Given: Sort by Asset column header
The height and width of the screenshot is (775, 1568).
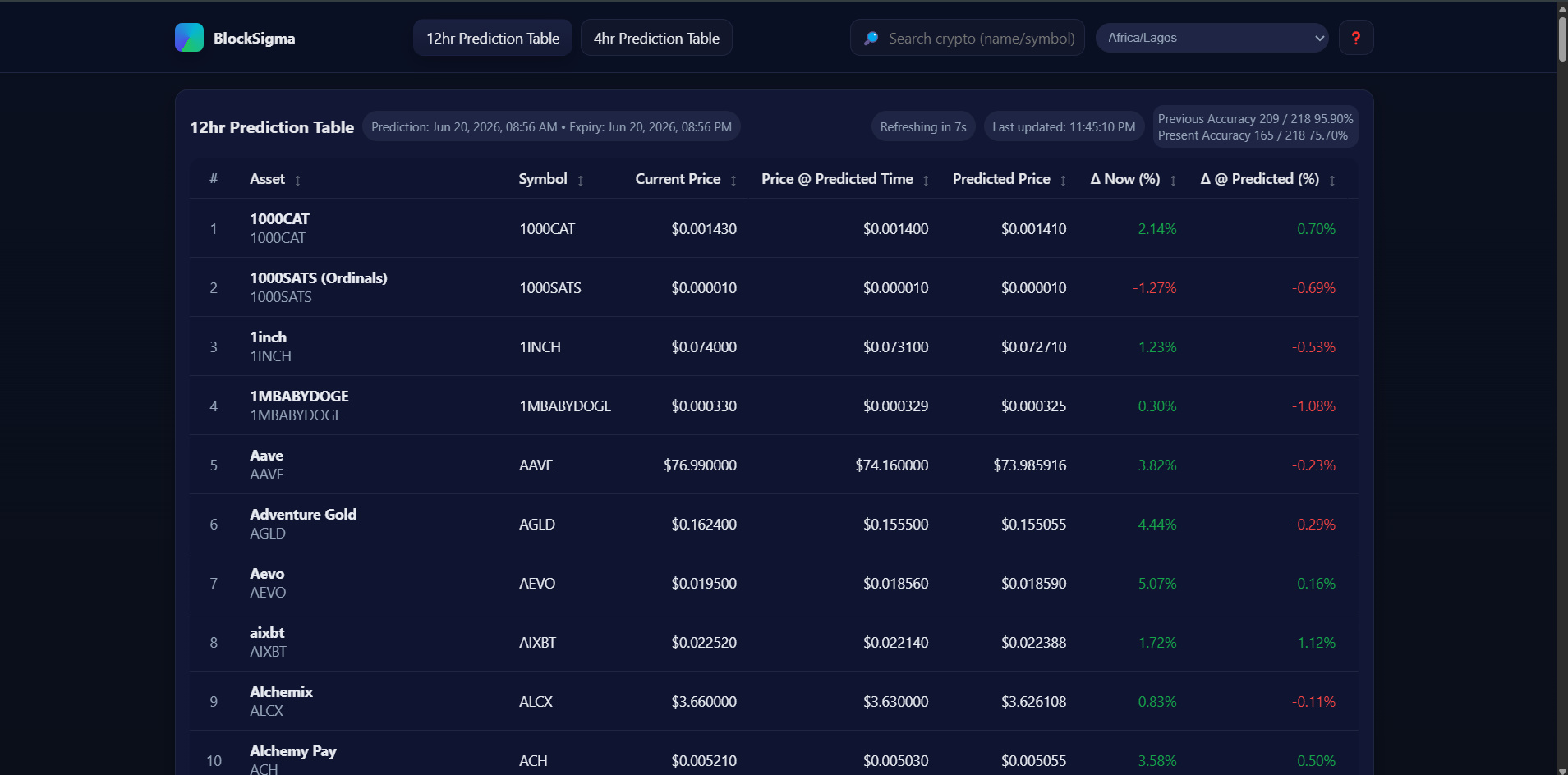Looking at the screenshot, I should tap(268, 179).
